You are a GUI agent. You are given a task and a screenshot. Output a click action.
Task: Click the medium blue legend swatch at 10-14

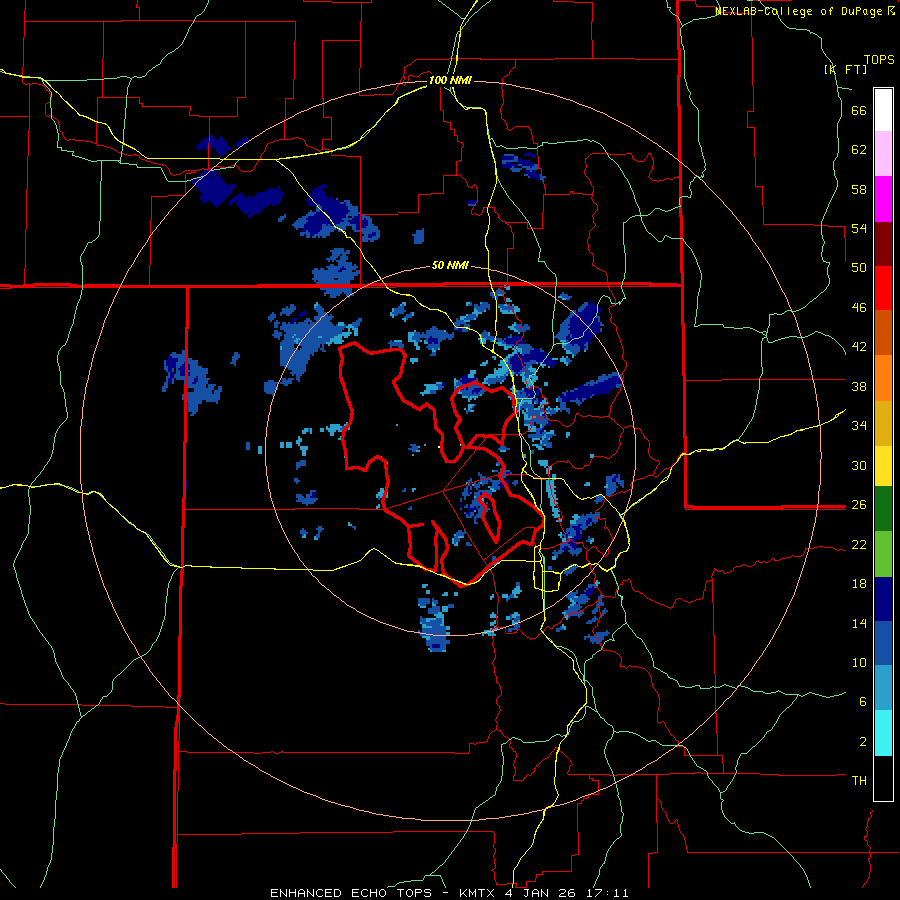(x=883, y=643)
